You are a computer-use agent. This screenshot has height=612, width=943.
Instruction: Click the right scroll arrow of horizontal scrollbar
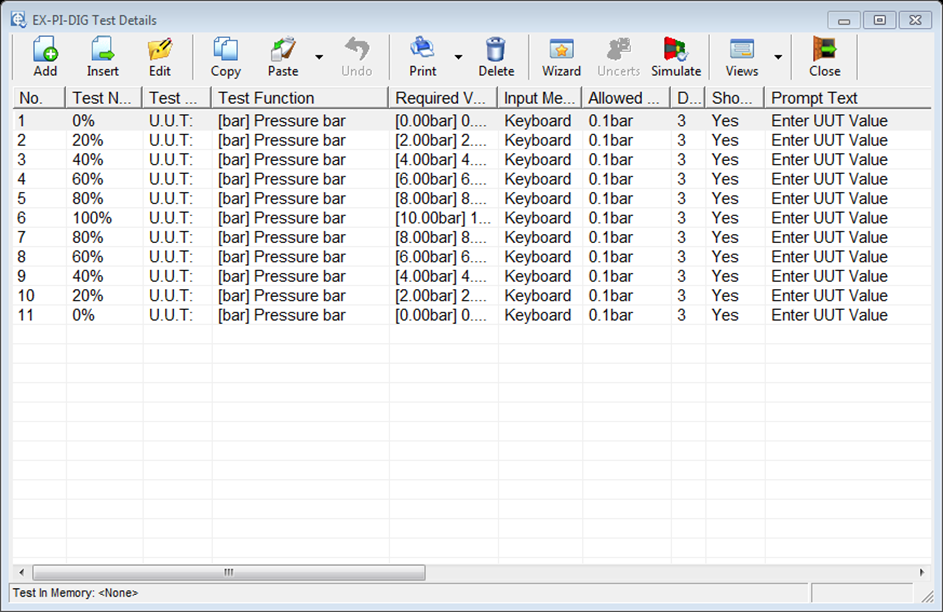click(921, 573)
